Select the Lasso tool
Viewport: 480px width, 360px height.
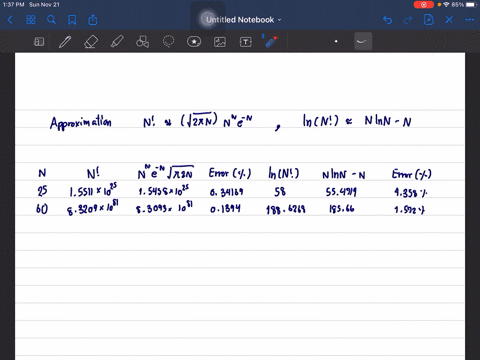[x=168, y=42]
